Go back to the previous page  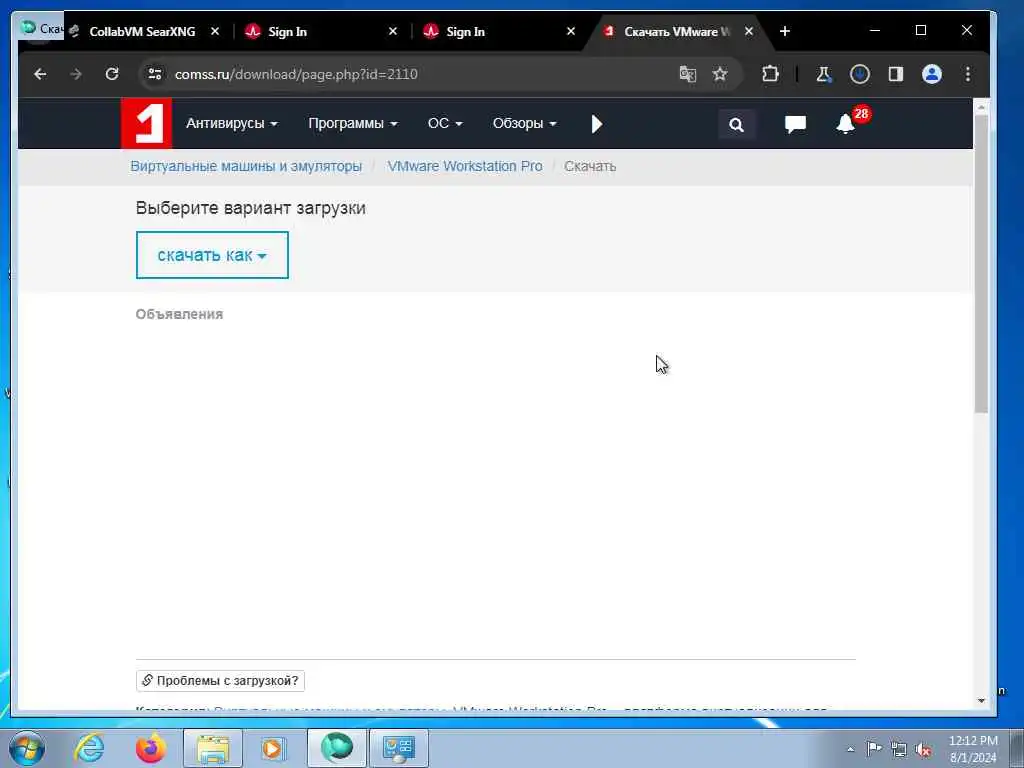pyautogui.click(x=40, y=74)
